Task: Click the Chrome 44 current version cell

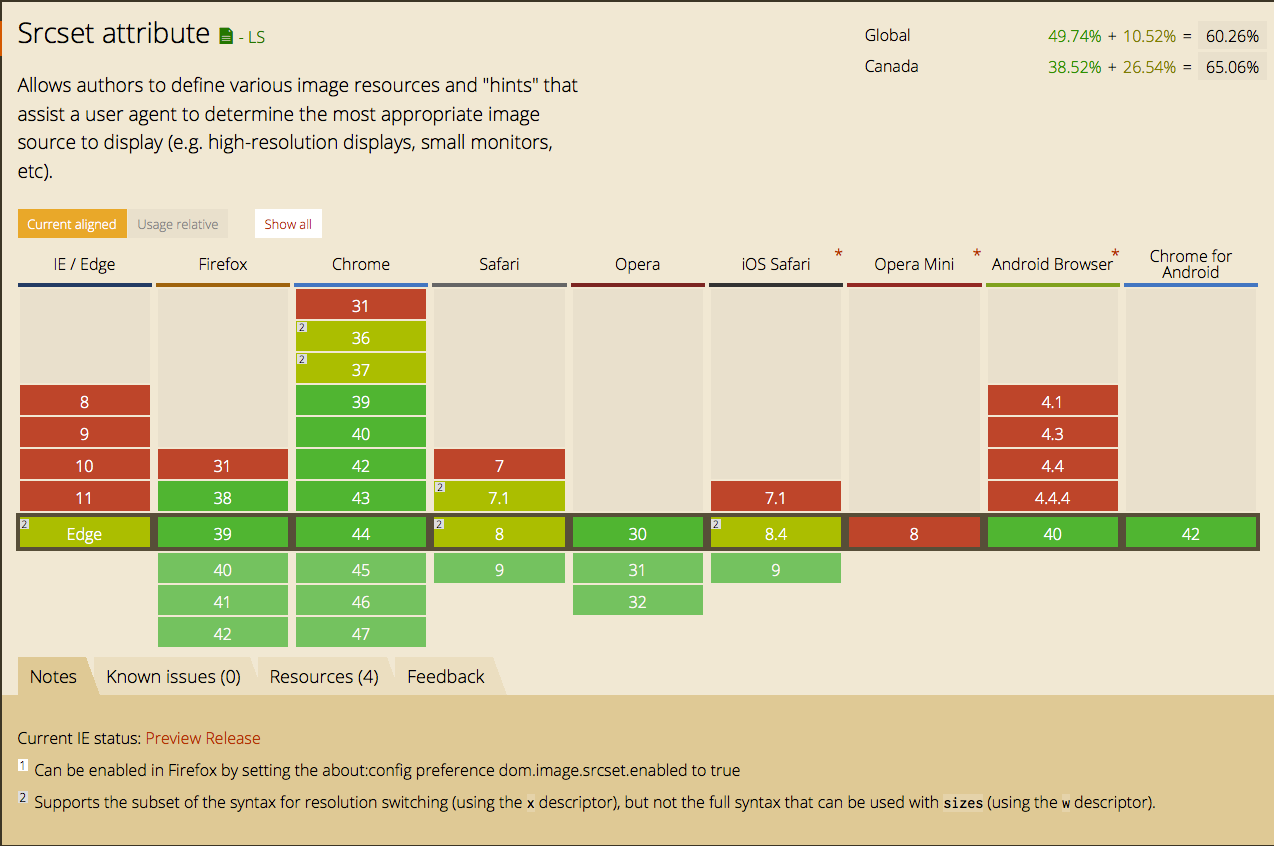Action: coord(361,533)
